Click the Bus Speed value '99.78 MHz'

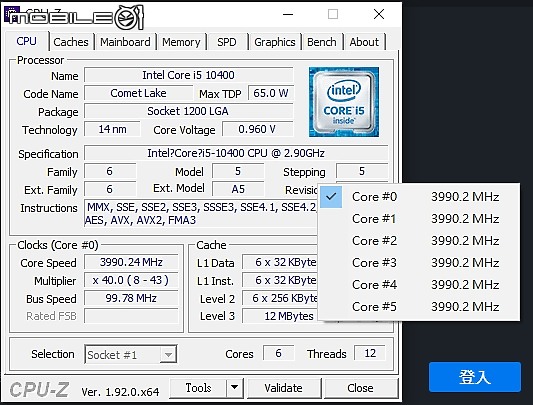[131, 298]
